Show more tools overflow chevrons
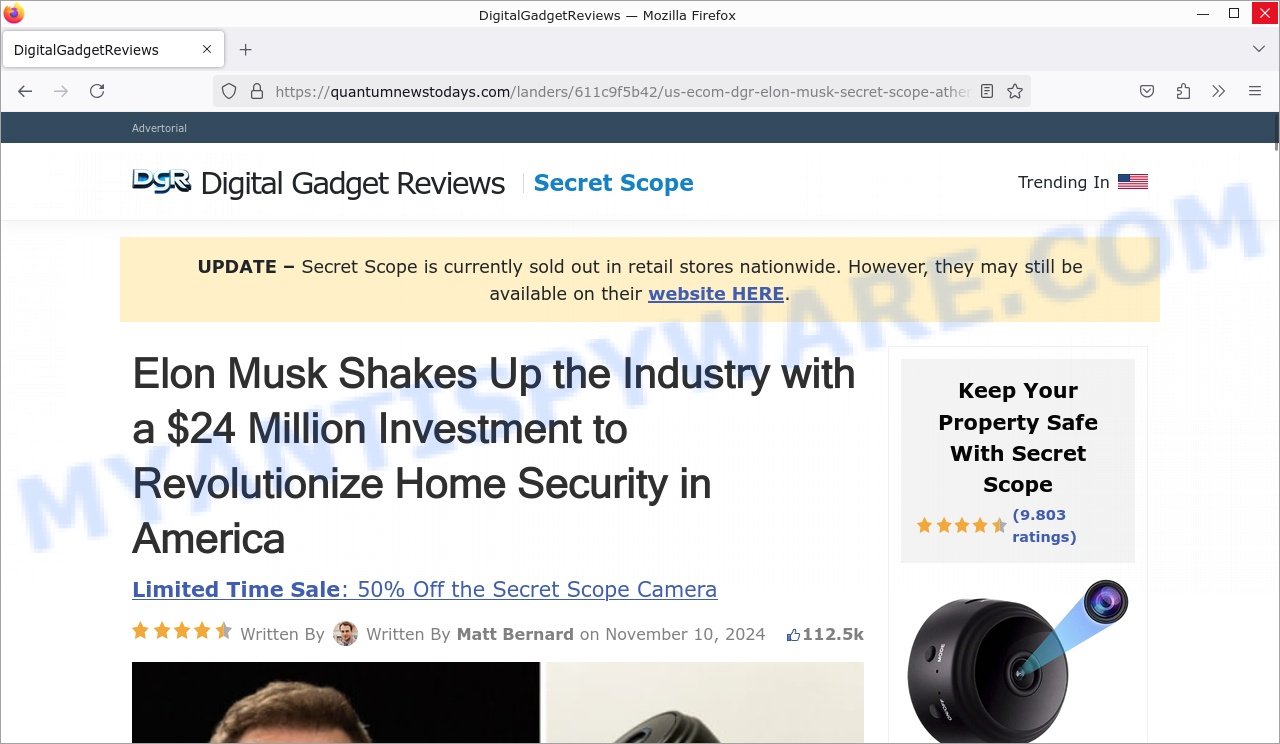Screen dimensions: 1280x744 click(x=1218, y=91)
